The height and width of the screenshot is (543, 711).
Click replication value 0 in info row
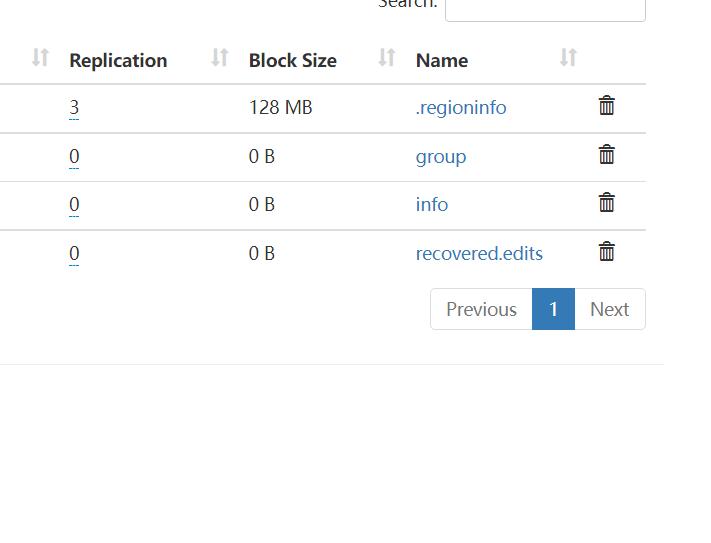click(74, 204)
